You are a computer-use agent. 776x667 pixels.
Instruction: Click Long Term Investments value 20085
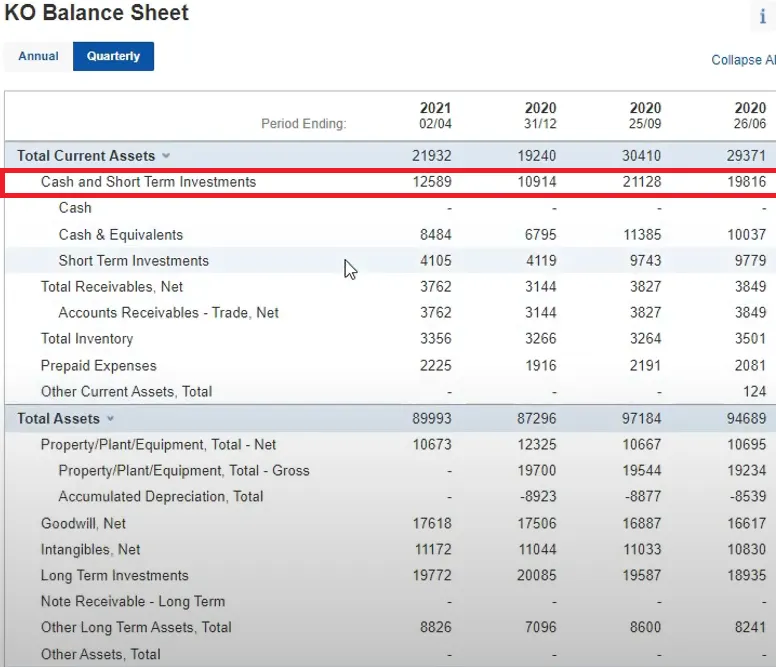537,575
